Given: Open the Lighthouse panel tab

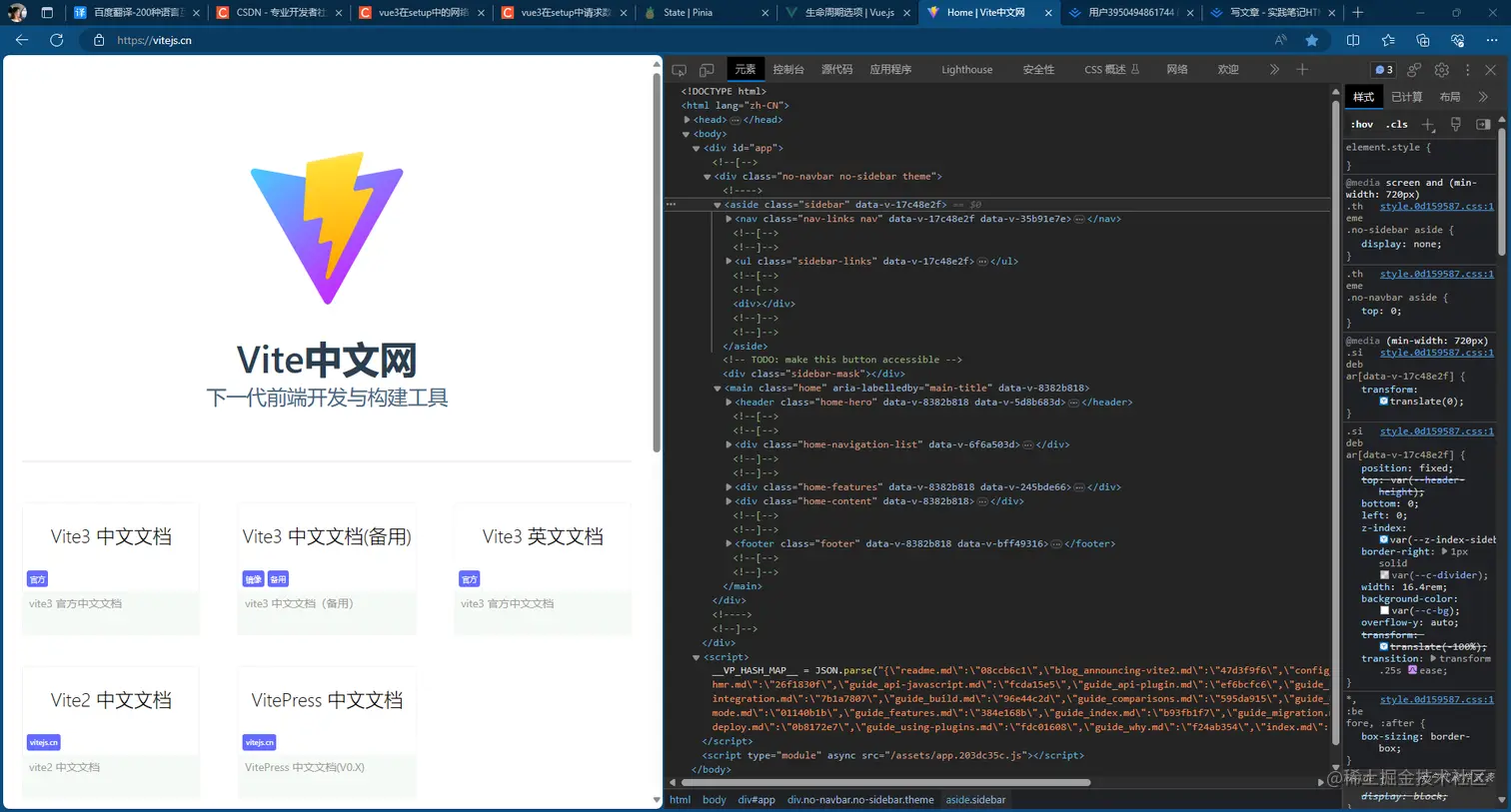Looking at the screenshot, I should [x=965, y=69].
